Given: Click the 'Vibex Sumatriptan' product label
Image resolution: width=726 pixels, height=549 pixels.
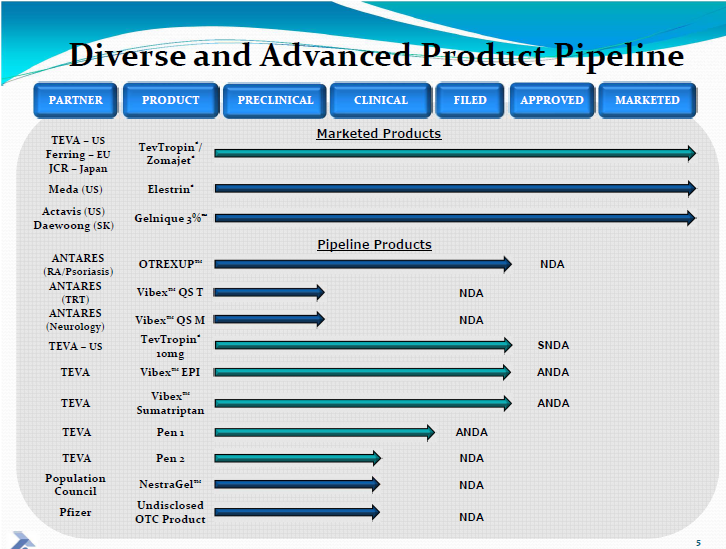Looking at the screenshot, I should [x=170, y=404].
